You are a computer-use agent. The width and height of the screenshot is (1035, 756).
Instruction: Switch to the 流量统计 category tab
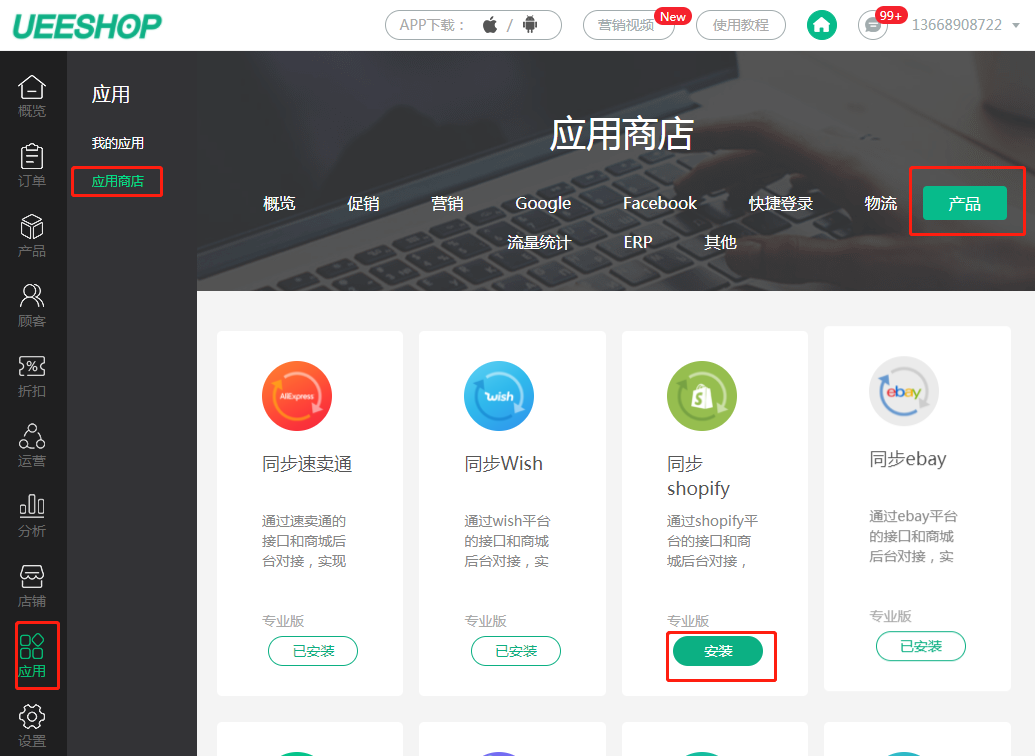(x=539, y=242)
